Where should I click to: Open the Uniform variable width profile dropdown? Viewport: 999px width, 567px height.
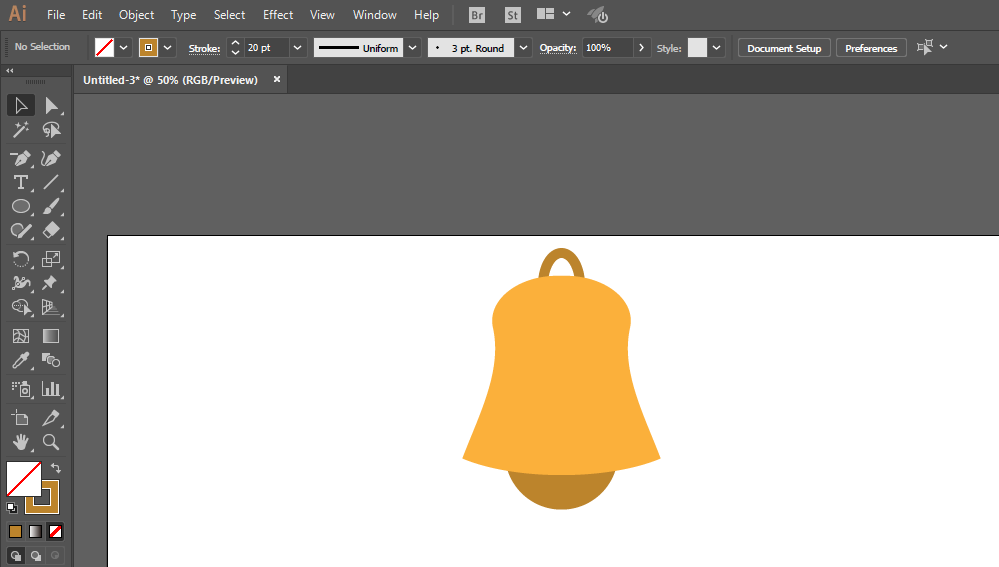pyautogui.click(x=413, y=48)
